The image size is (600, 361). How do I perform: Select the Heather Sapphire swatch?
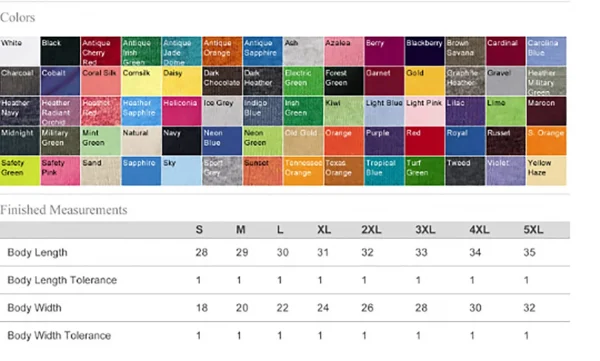(141, 111)
